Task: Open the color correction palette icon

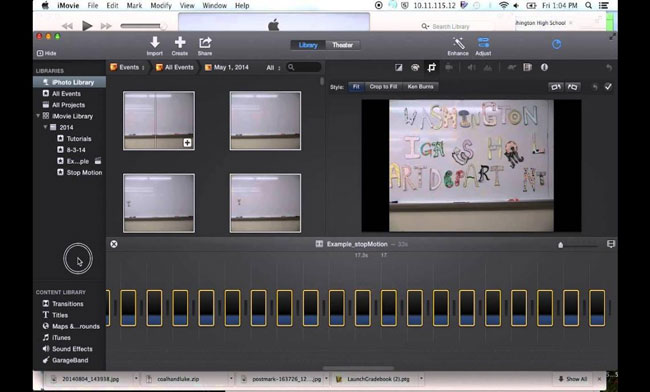Action: pyautogui.click(x=415, y=67)
